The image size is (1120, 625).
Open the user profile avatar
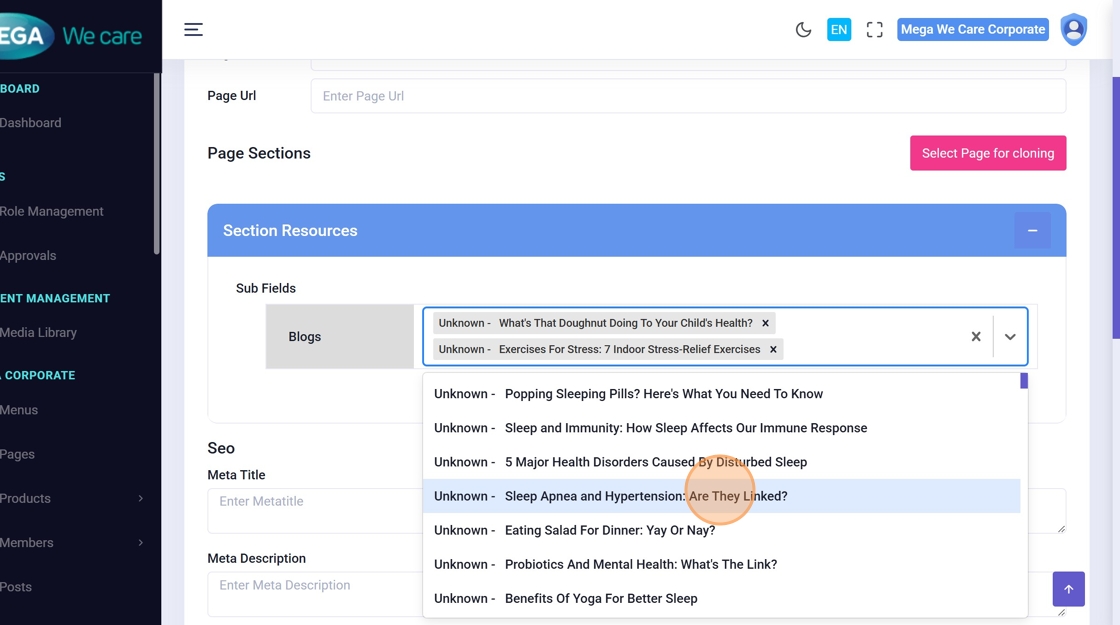click(x=1073, y=30)
